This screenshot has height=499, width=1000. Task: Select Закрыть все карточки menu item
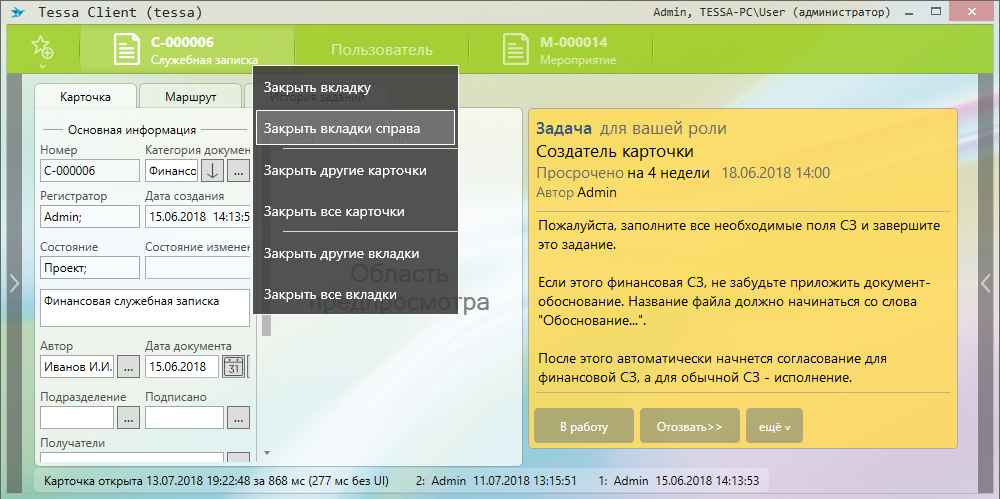click(356, 211)
